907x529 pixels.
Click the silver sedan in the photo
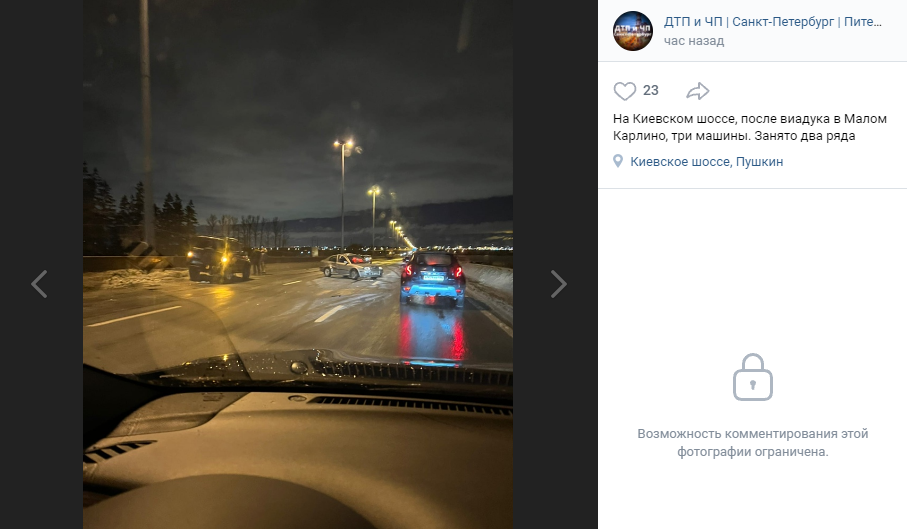tap(351, 267)
